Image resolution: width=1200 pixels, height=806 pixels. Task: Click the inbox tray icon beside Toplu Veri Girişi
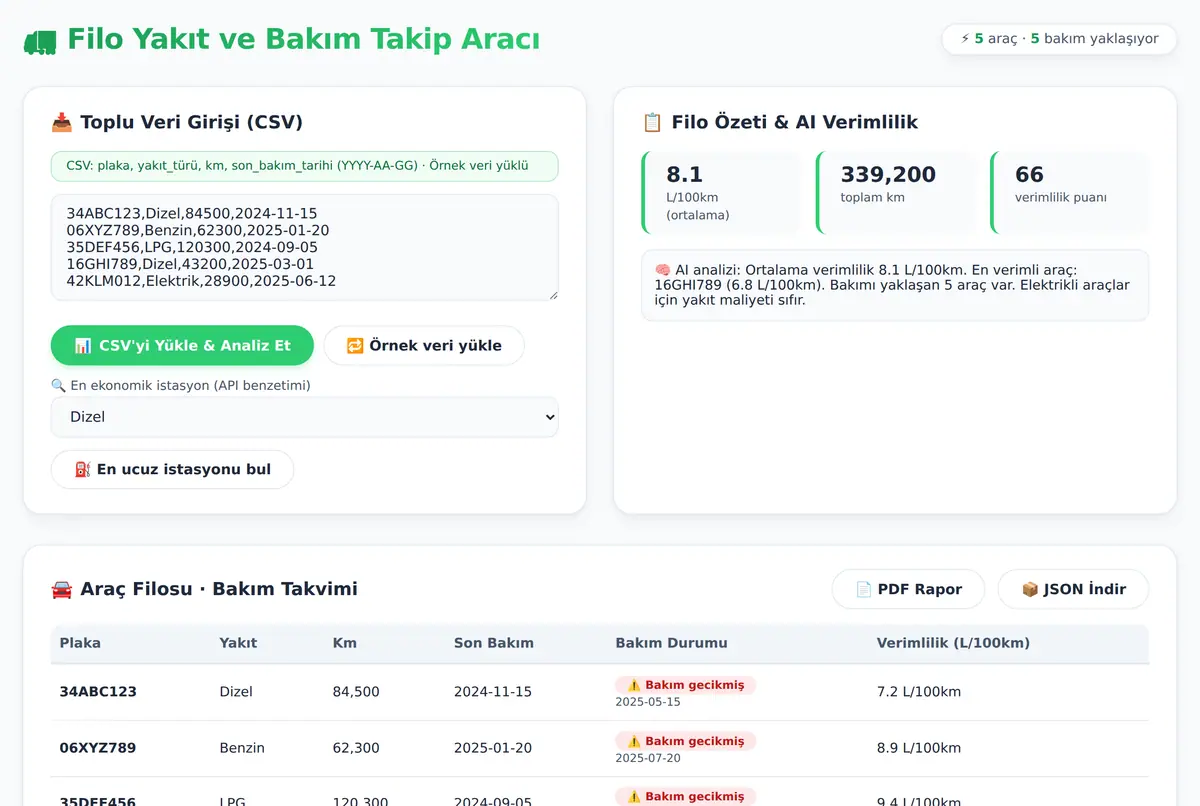click(x=62, y=123)
